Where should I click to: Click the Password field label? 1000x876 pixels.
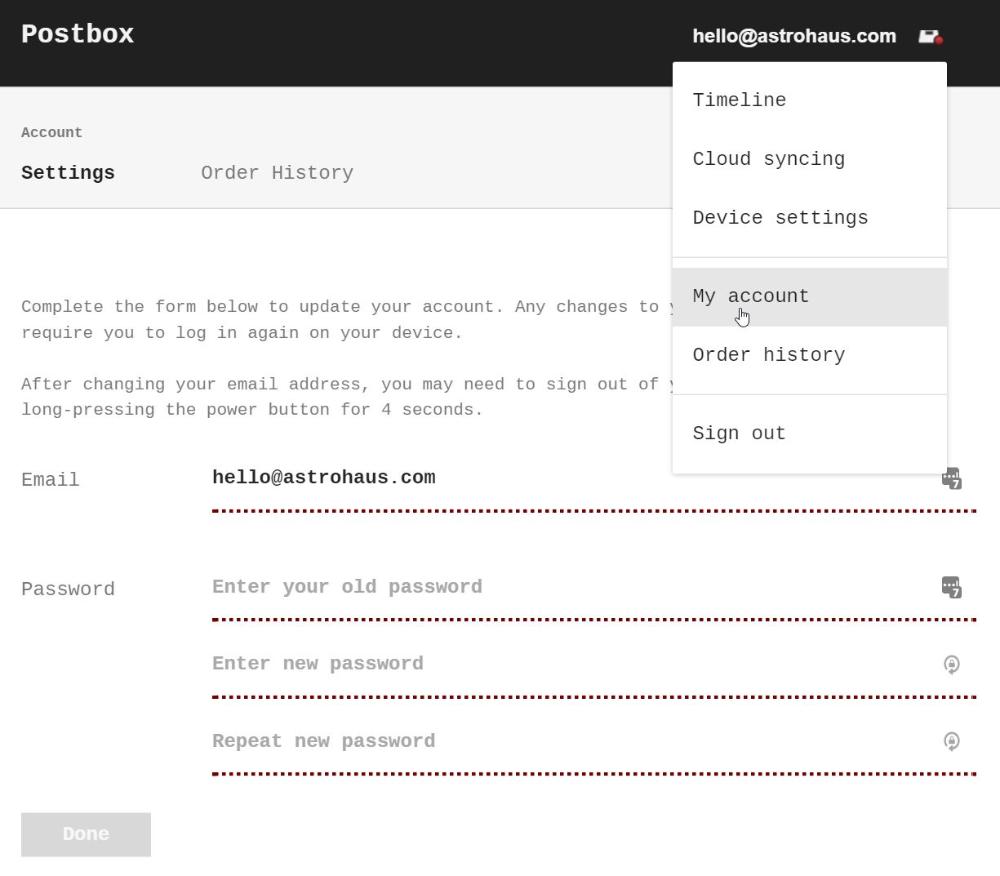(68, 589)
